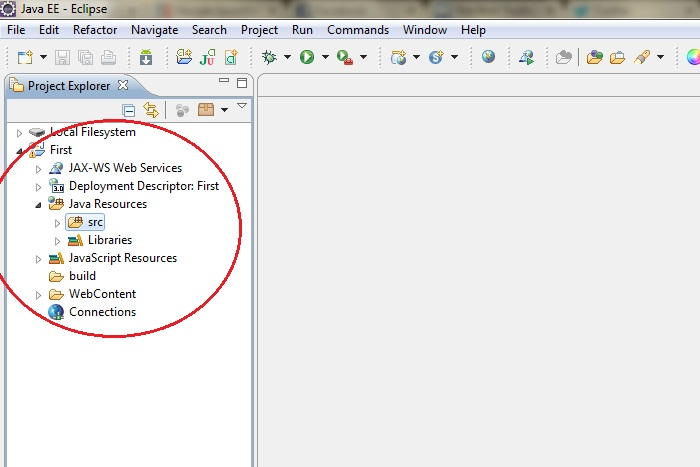Image resolution: width=700 pixels, height=467 pixels.
Task: Open the Window menu
Action: coord(425,30)
